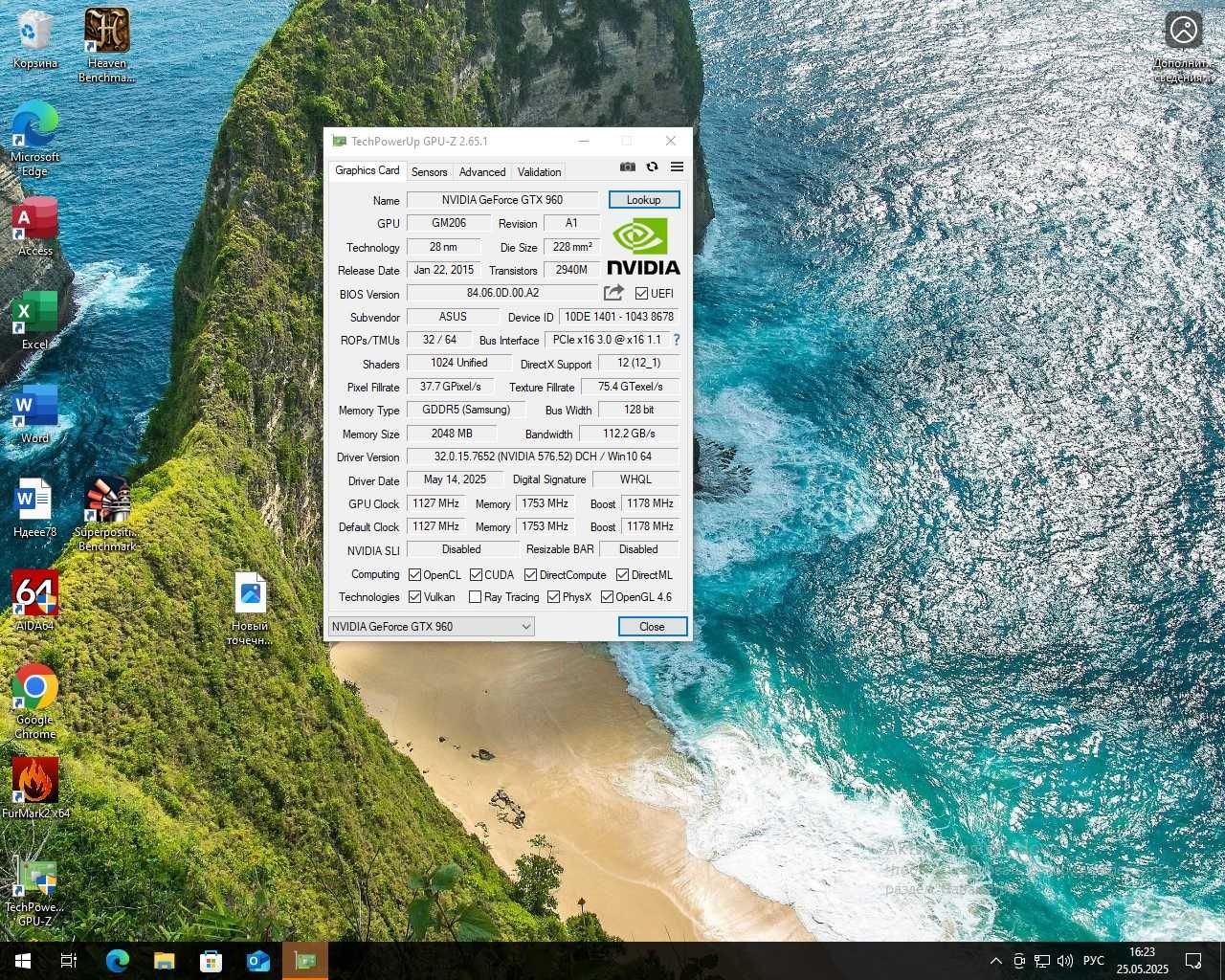Open Task View from the taskbar
This screenshot has height=980, width=1225.
click(x=69, y=961)
